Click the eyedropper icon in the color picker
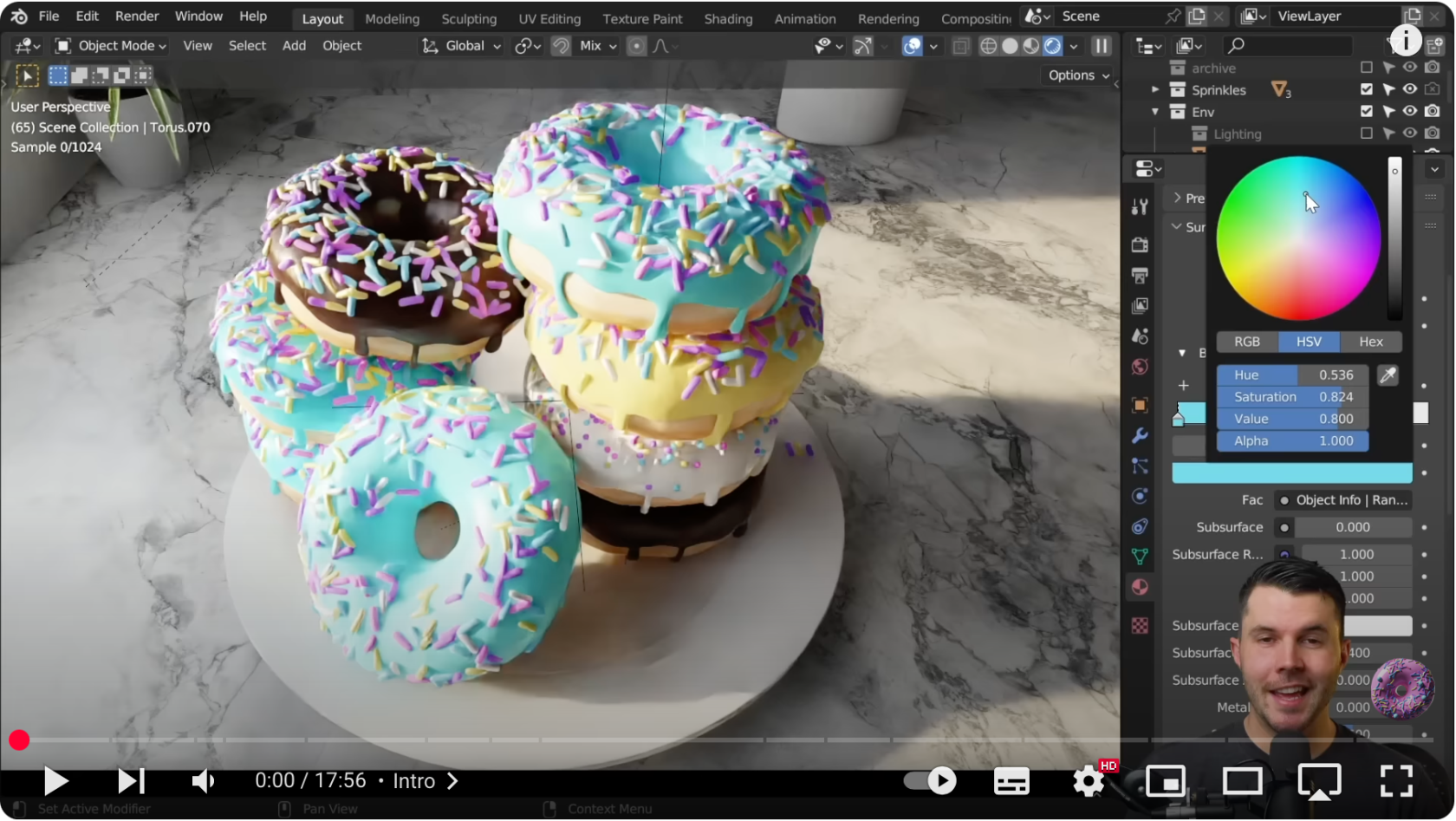The width and height of the screenshot is (1456, 821). tap(1388, 375)
